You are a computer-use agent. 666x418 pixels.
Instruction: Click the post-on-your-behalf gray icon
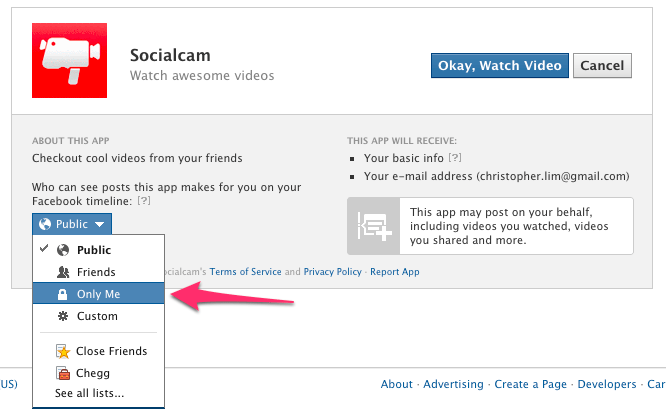coord(374,226)
